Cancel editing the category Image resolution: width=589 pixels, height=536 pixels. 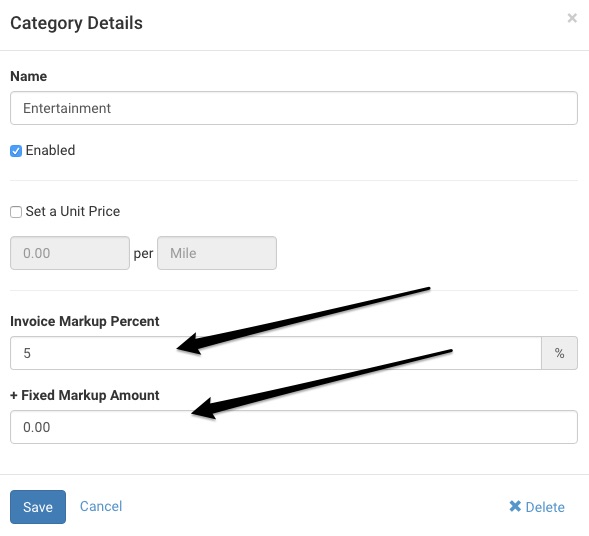[x=101, y=506]
